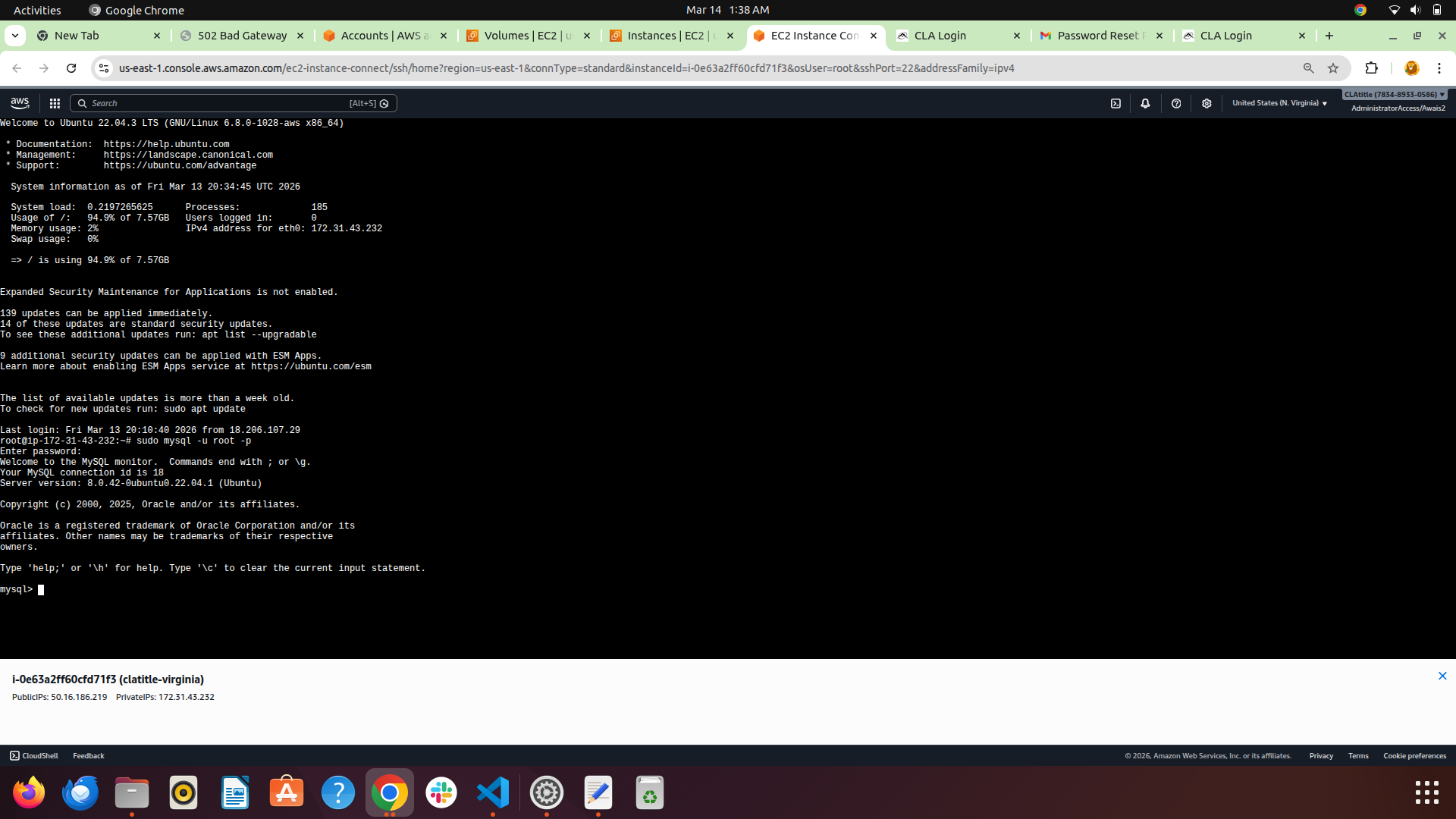Bookmark this page with the star icon
Viewport: 1456px width, 819px height.
click(x=1333, y=68)
